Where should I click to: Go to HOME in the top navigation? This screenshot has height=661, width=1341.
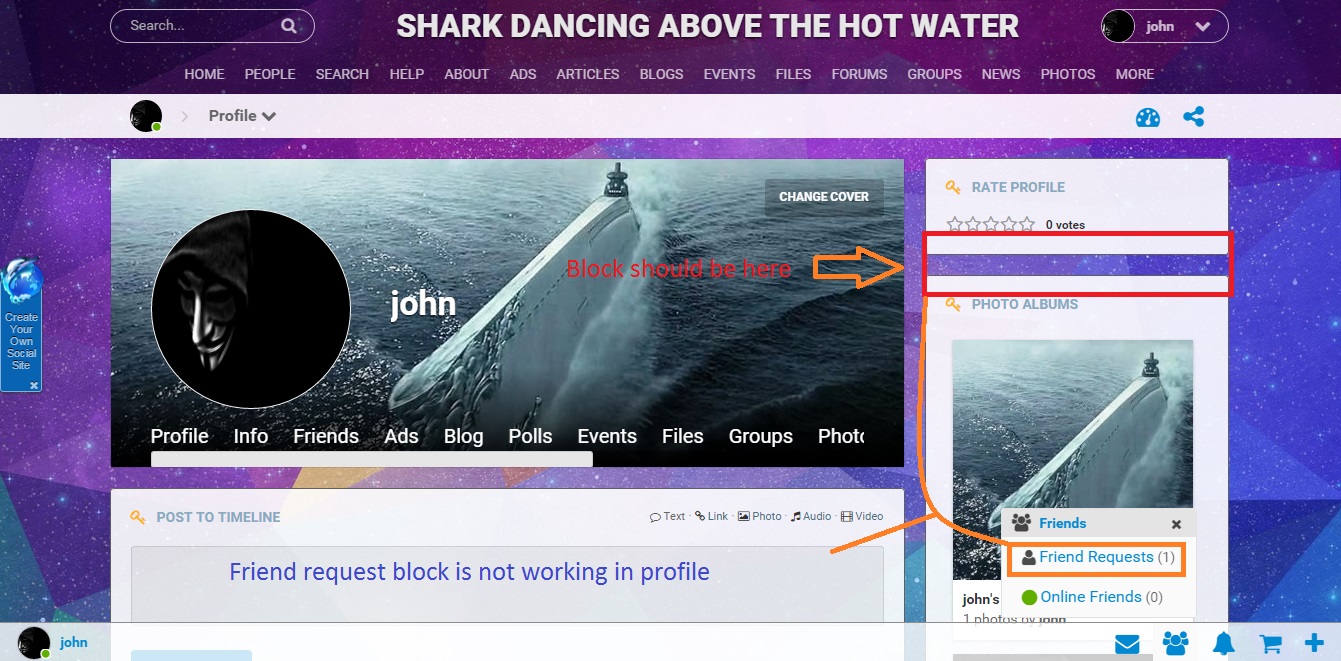pyautogui.click(x=204, y=74)
